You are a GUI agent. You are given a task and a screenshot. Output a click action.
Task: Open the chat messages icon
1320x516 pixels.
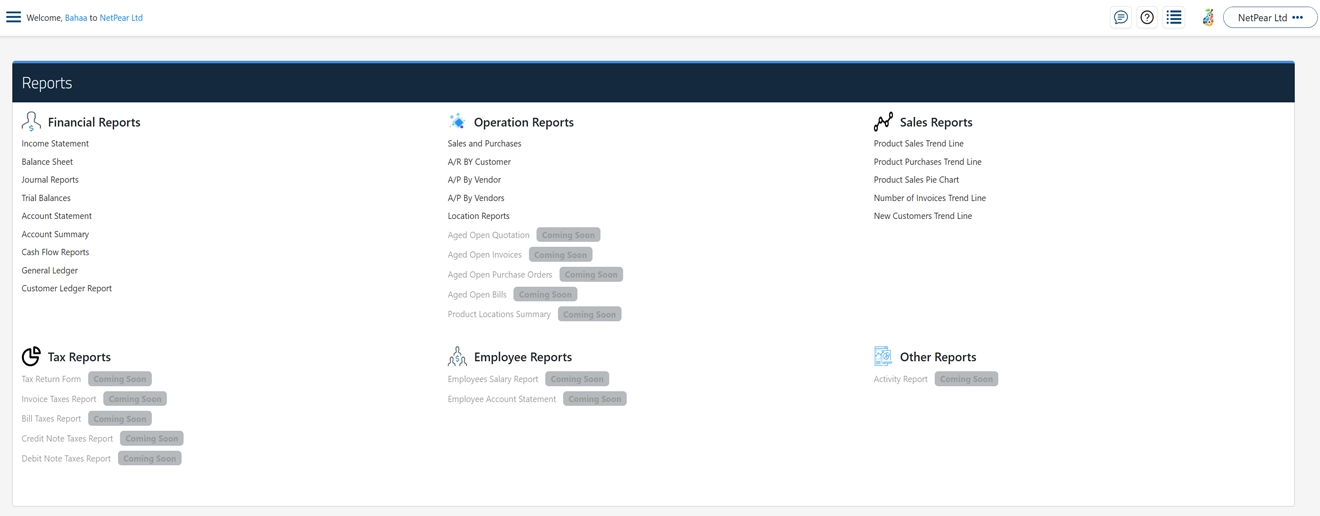point(1120,17)
